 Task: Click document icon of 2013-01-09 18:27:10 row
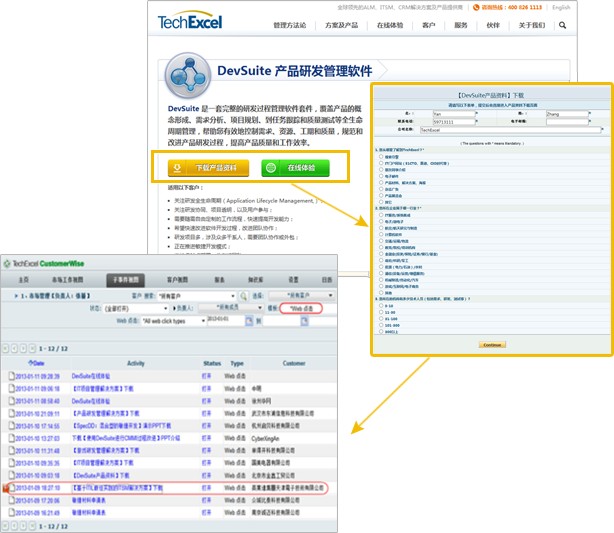click(x=12, y=488)
